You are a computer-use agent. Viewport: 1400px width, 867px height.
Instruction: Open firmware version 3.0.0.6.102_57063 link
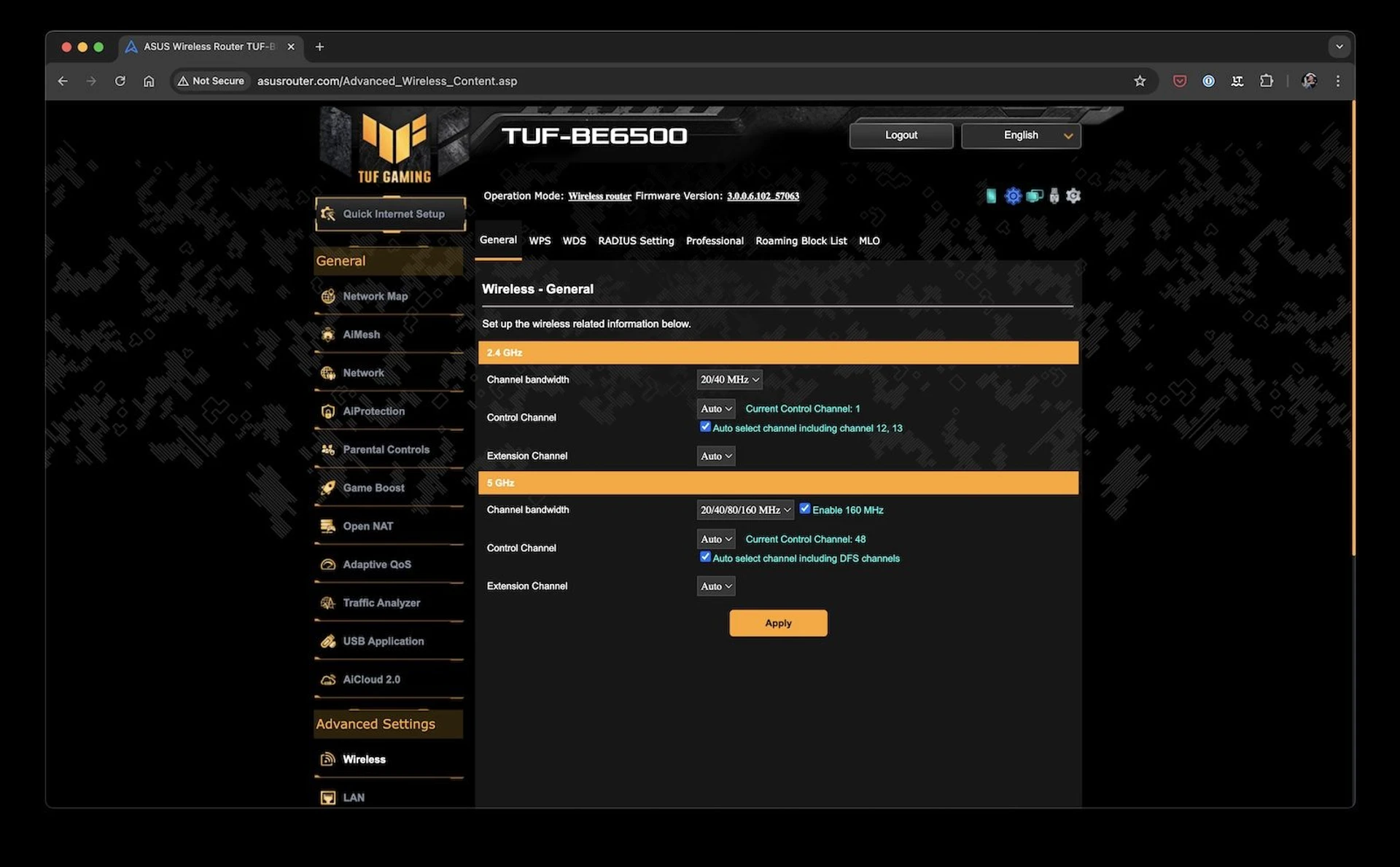[763, 196]
